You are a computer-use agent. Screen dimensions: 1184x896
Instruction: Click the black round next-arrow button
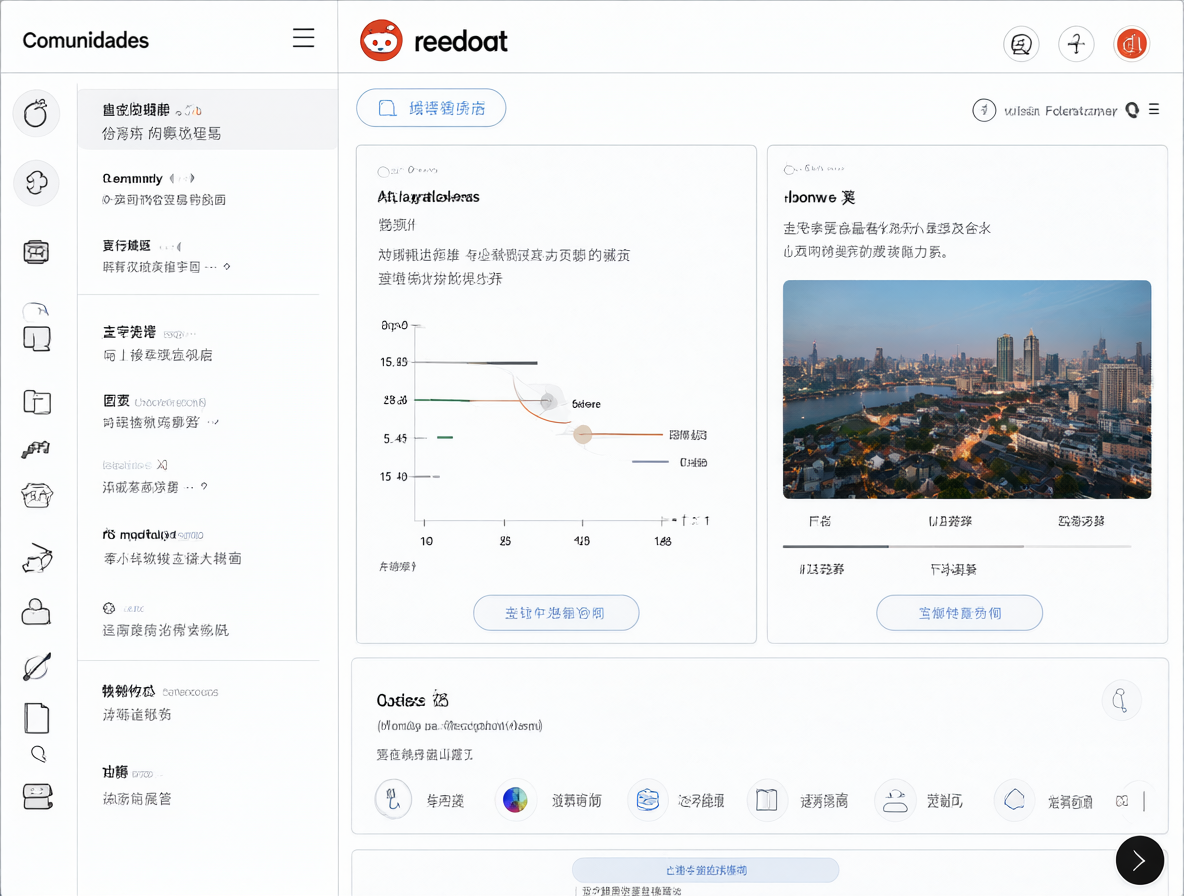coord(1139,860)
